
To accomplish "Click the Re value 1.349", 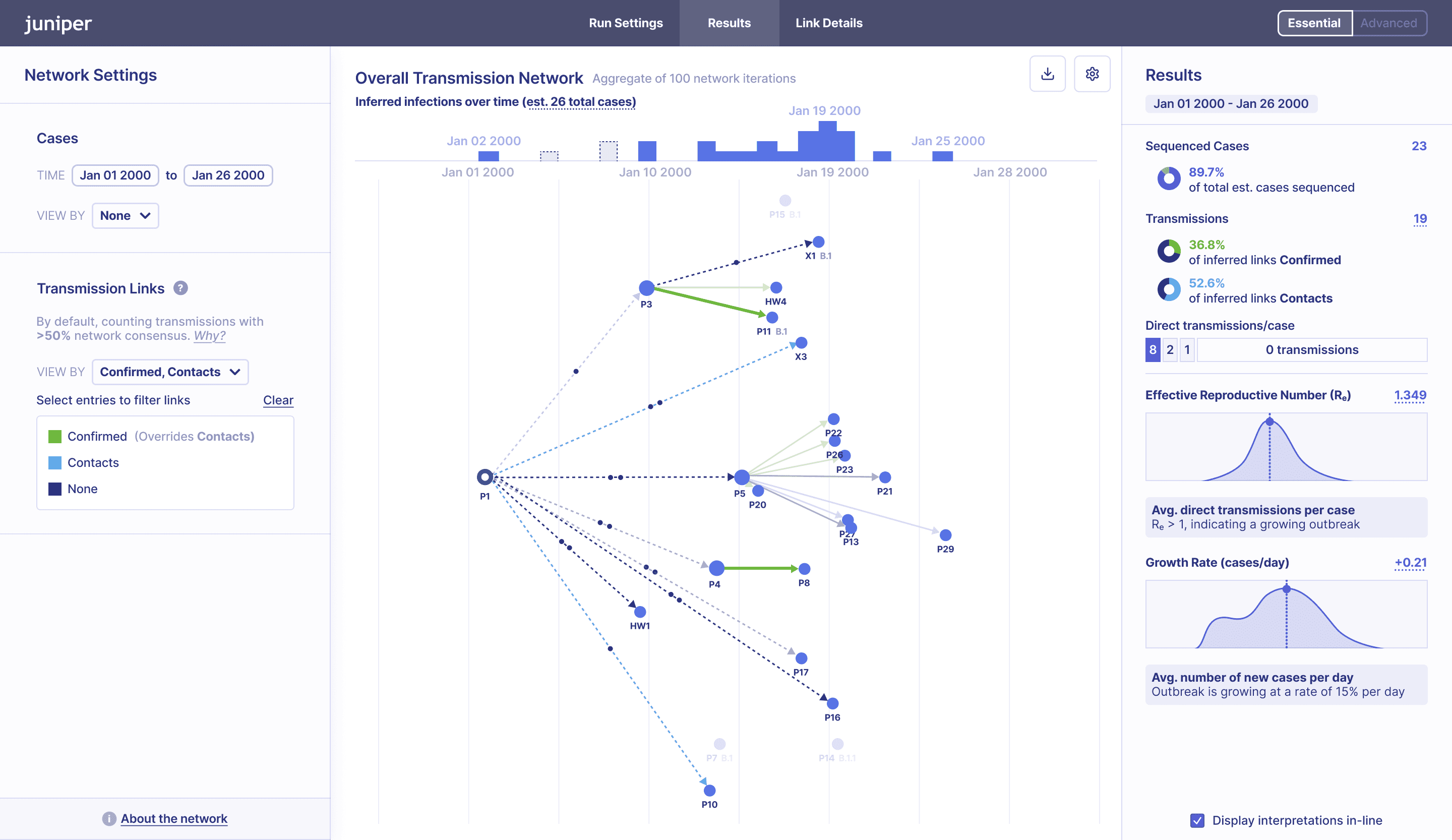I will (x=1410, y=395).
